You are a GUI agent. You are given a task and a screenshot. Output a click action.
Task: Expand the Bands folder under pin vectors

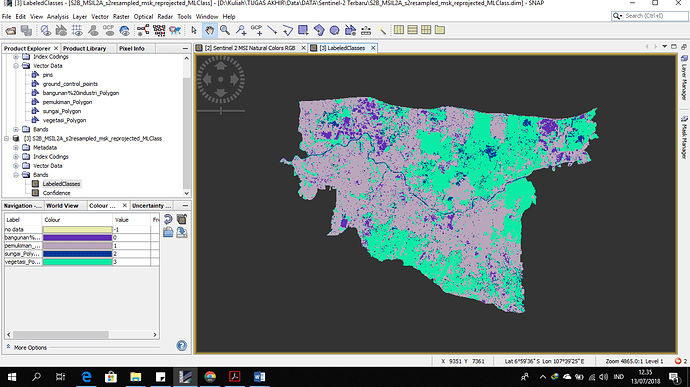click(x=16, y=129)
